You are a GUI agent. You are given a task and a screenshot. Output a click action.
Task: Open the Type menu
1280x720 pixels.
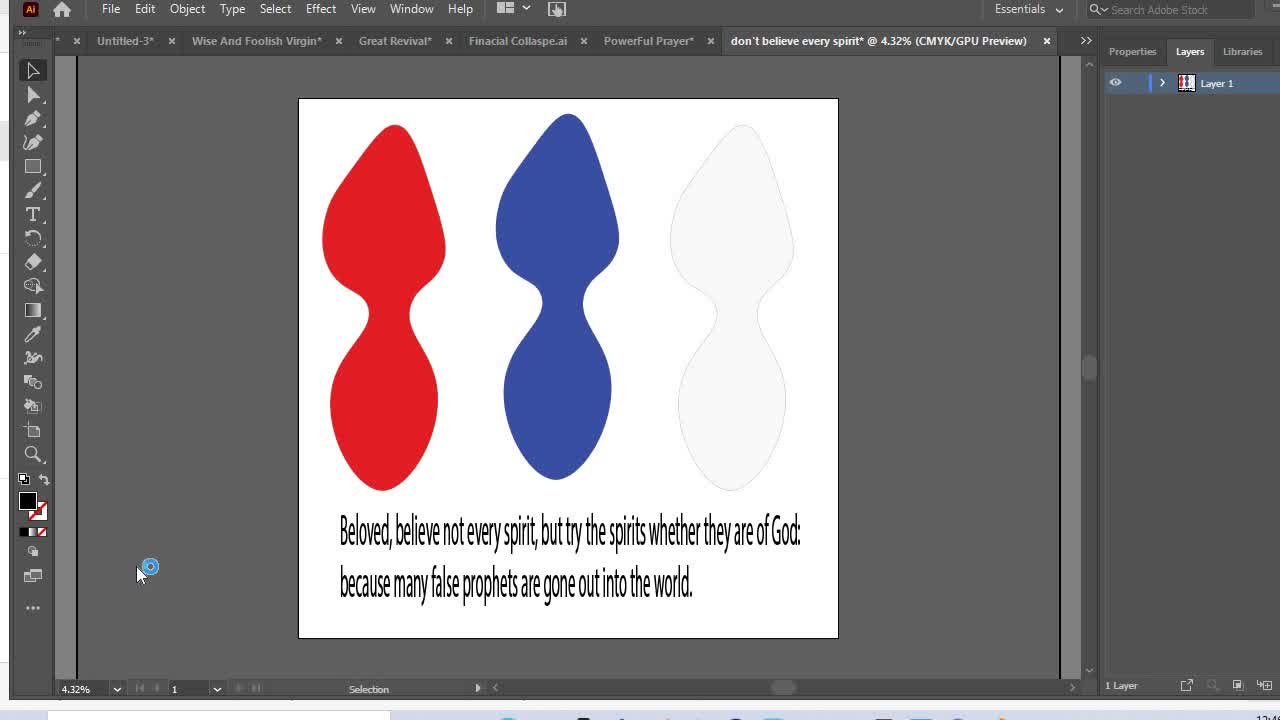[232, 9]
